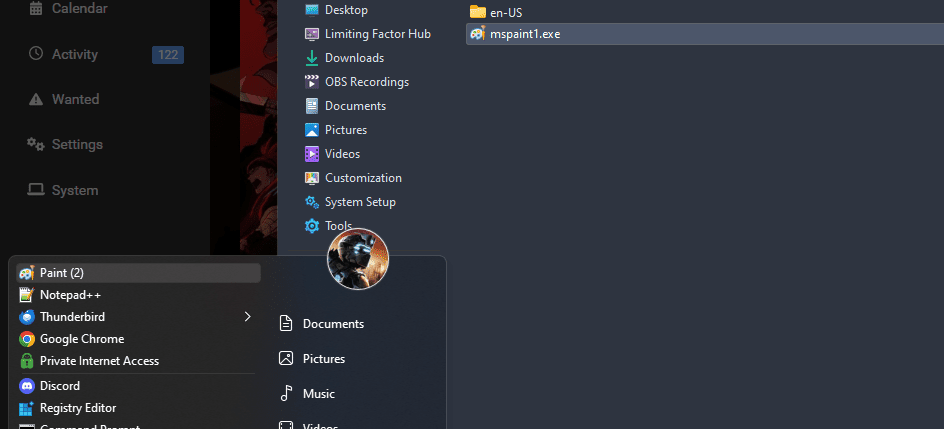Click the en-US folder icon

(x=477, y=12)
